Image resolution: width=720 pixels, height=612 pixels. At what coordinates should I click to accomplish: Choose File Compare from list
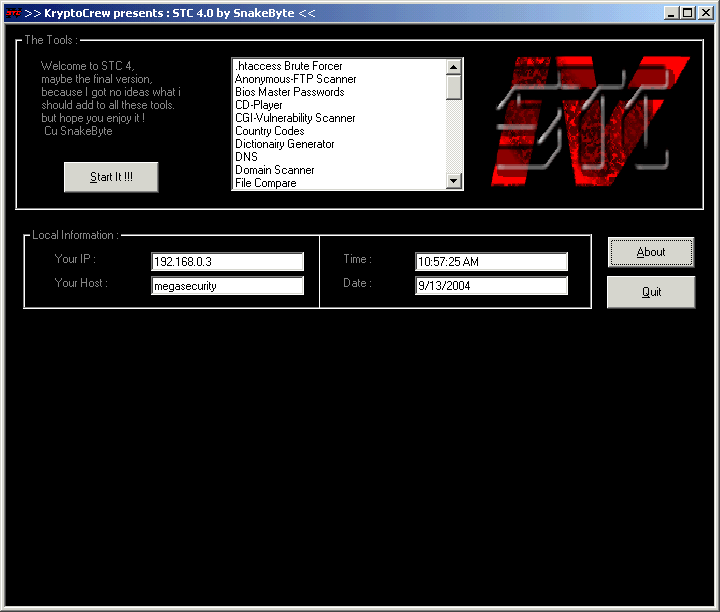pos(266,183)
